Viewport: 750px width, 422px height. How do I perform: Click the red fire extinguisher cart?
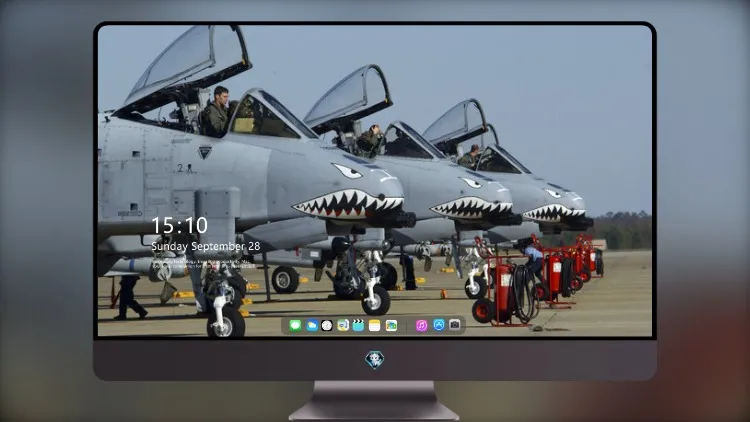pos(505,289)
